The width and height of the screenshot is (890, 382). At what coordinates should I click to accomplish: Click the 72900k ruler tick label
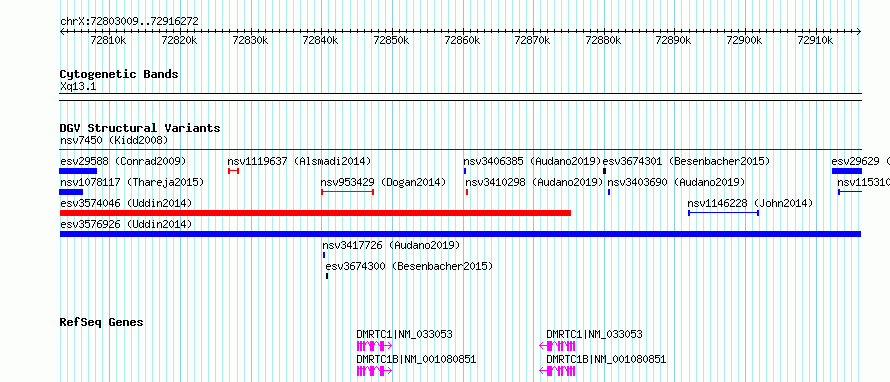(x=745, y=40)
